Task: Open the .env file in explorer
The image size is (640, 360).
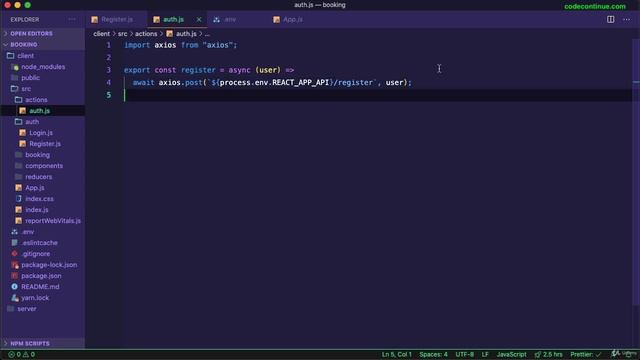Action: [42, 232]
